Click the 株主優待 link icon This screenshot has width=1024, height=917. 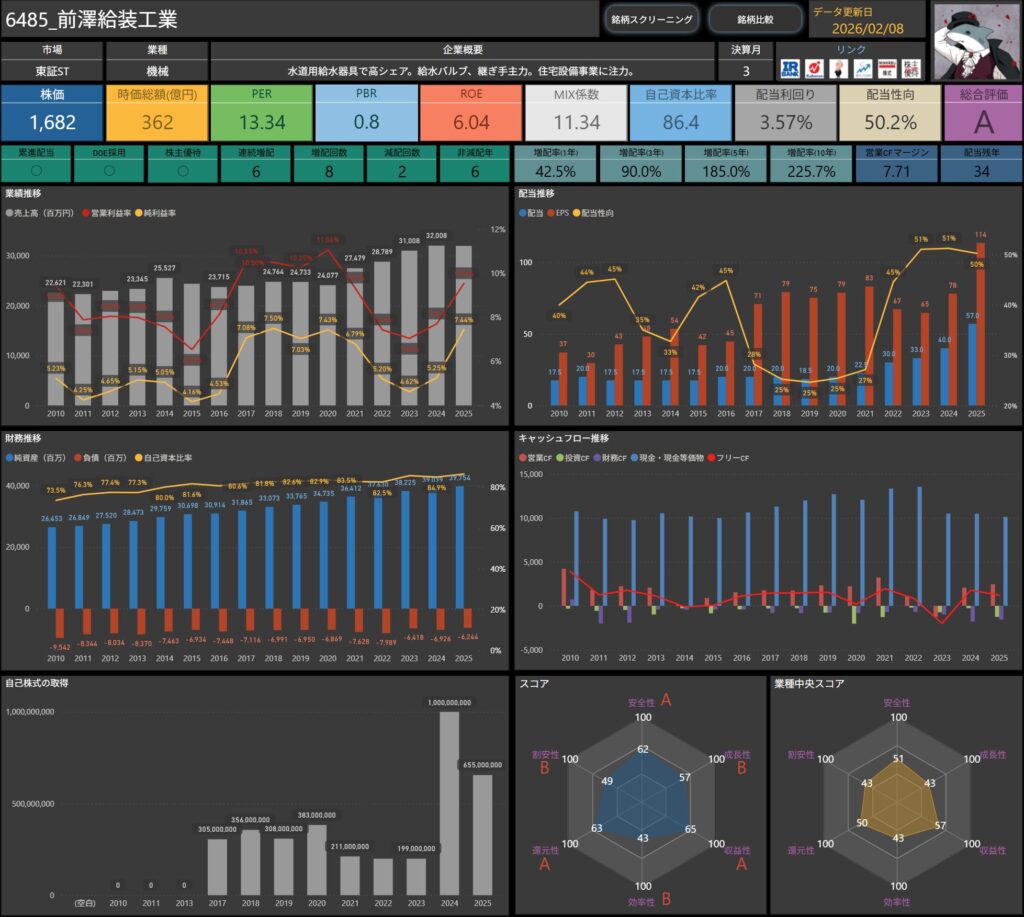(x=910, y=68)
